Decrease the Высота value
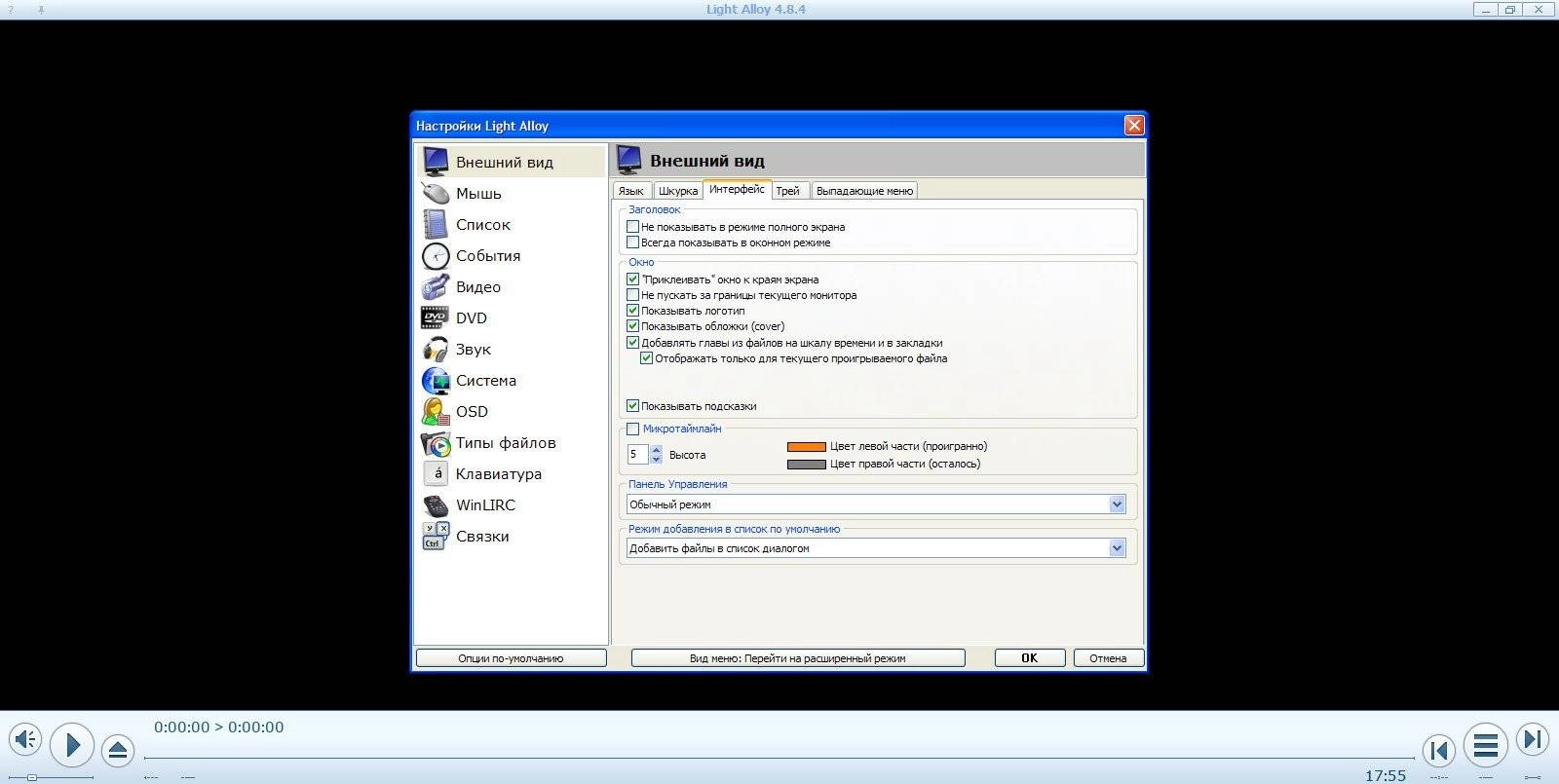 (656, 459)
